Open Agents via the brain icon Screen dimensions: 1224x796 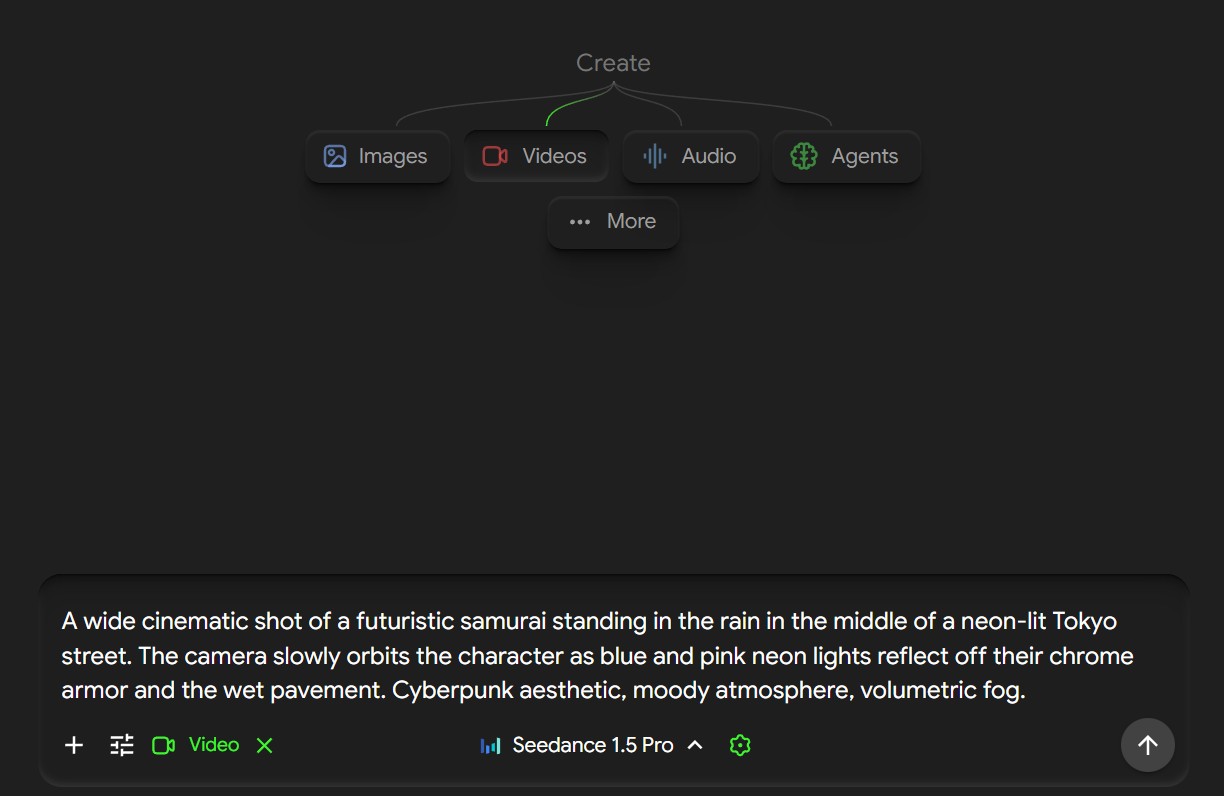click(x=803, y=156)
